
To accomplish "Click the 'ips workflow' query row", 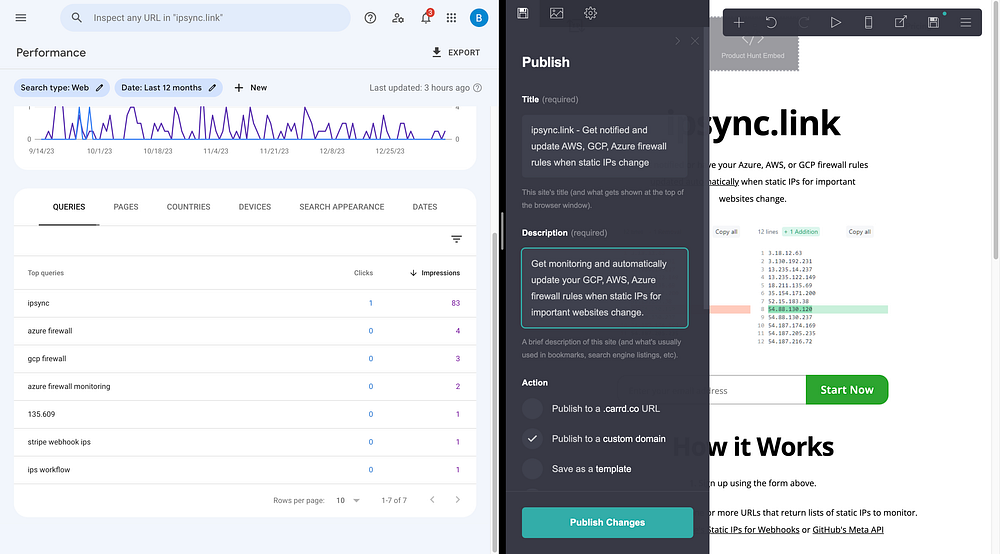I will (x=245, y=470).
